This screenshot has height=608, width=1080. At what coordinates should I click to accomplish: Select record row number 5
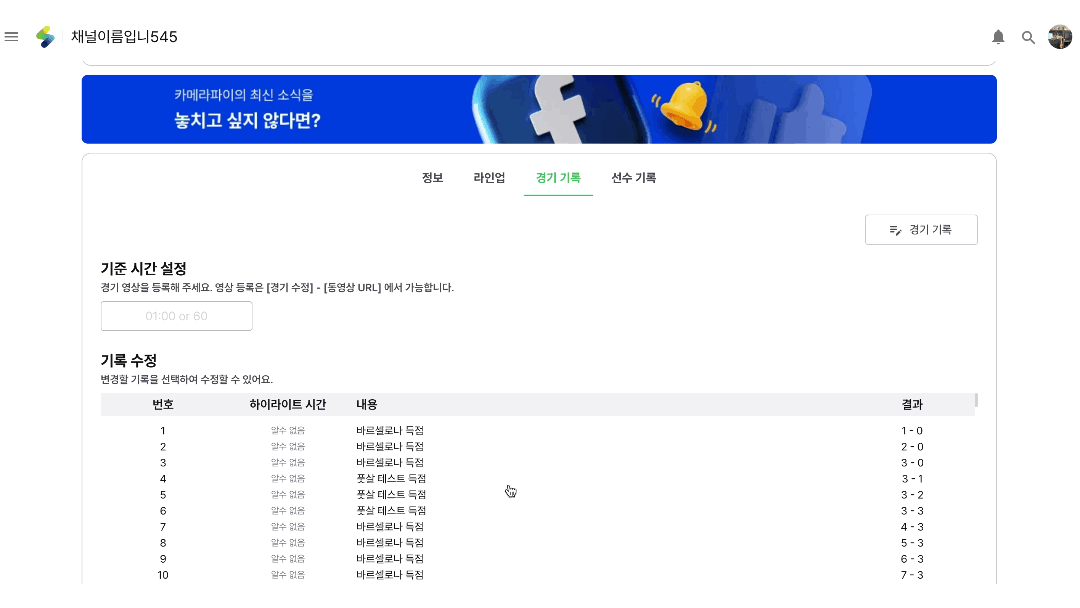(538, 494)
